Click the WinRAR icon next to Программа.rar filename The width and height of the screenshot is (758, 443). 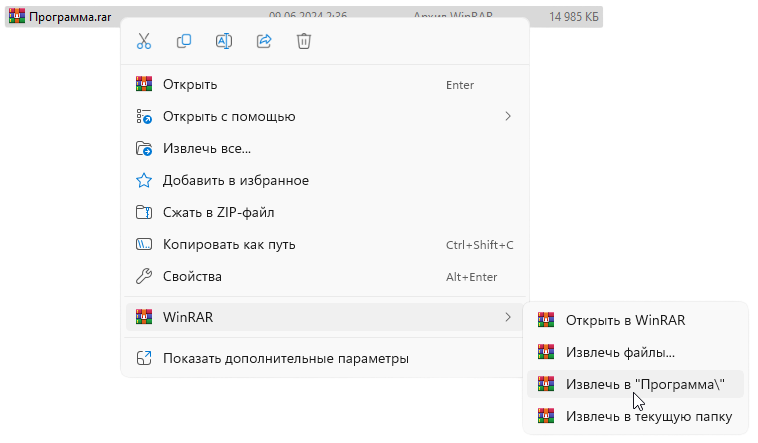(17, 16)
